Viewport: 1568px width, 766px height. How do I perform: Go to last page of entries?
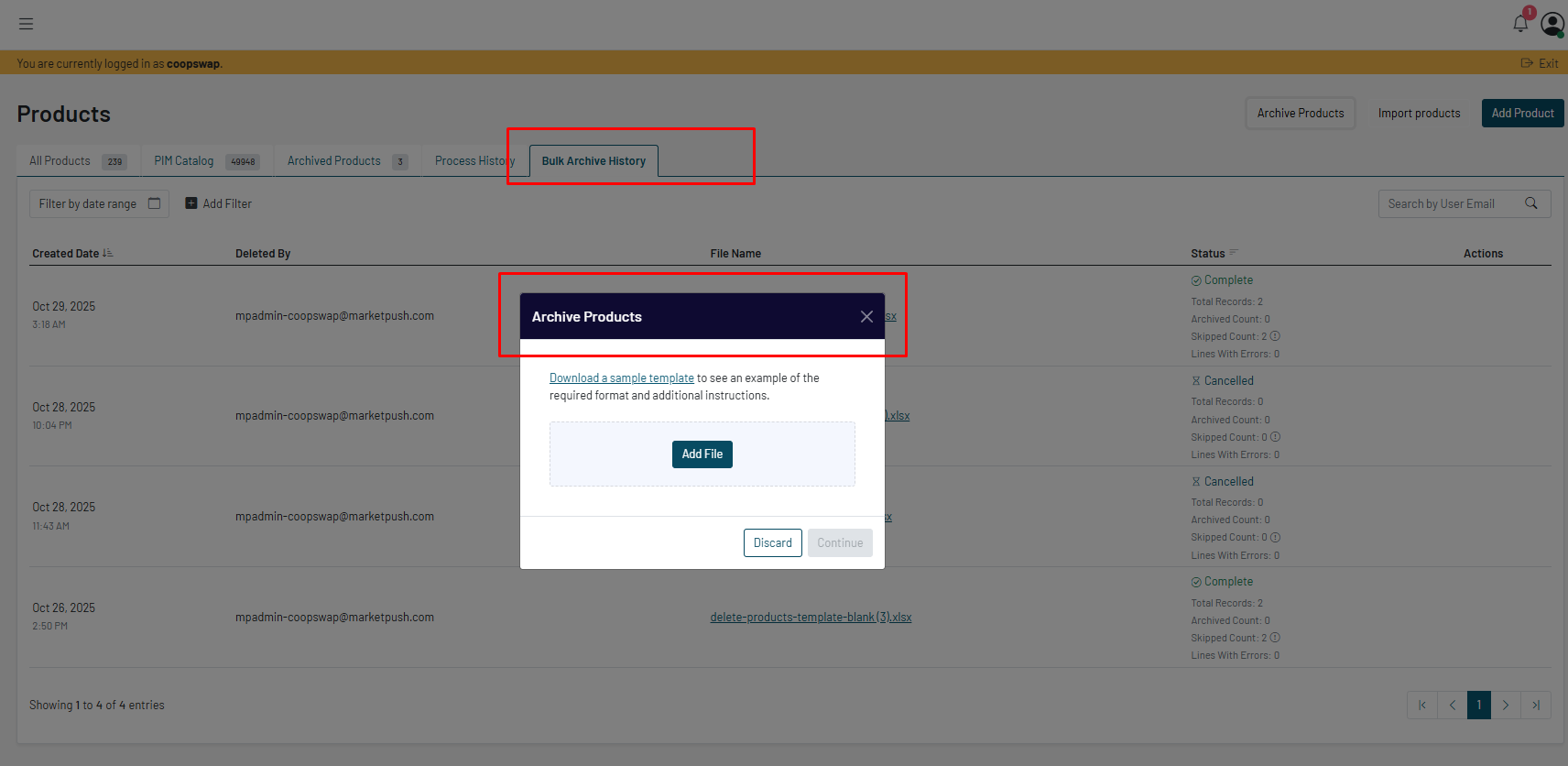[x=1536, y=705]
